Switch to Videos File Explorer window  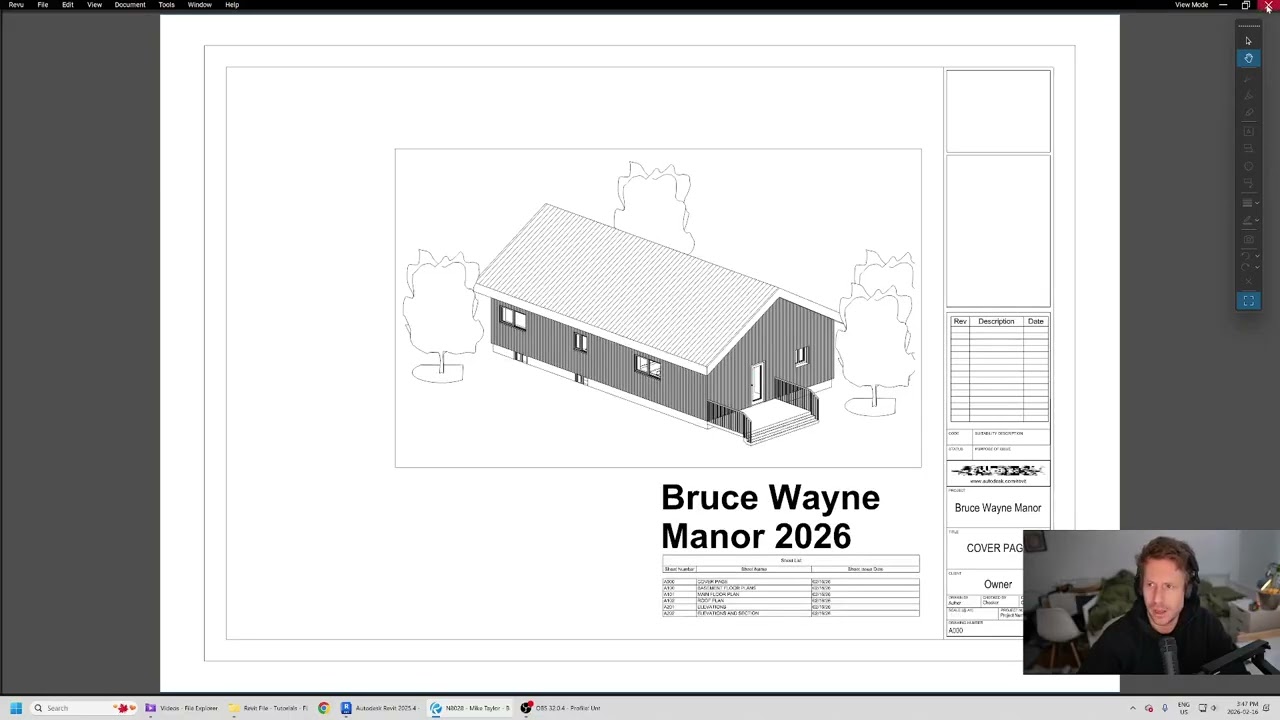pyautogui.click(x=183, y=708)
